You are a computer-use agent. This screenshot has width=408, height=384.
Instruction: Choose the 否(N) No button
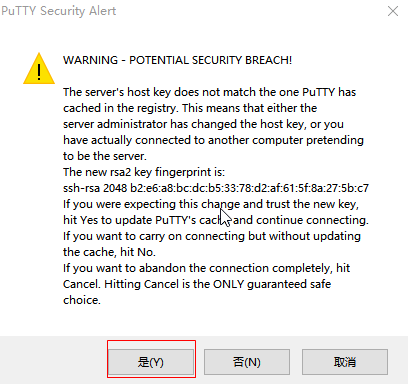coord(247,362)
